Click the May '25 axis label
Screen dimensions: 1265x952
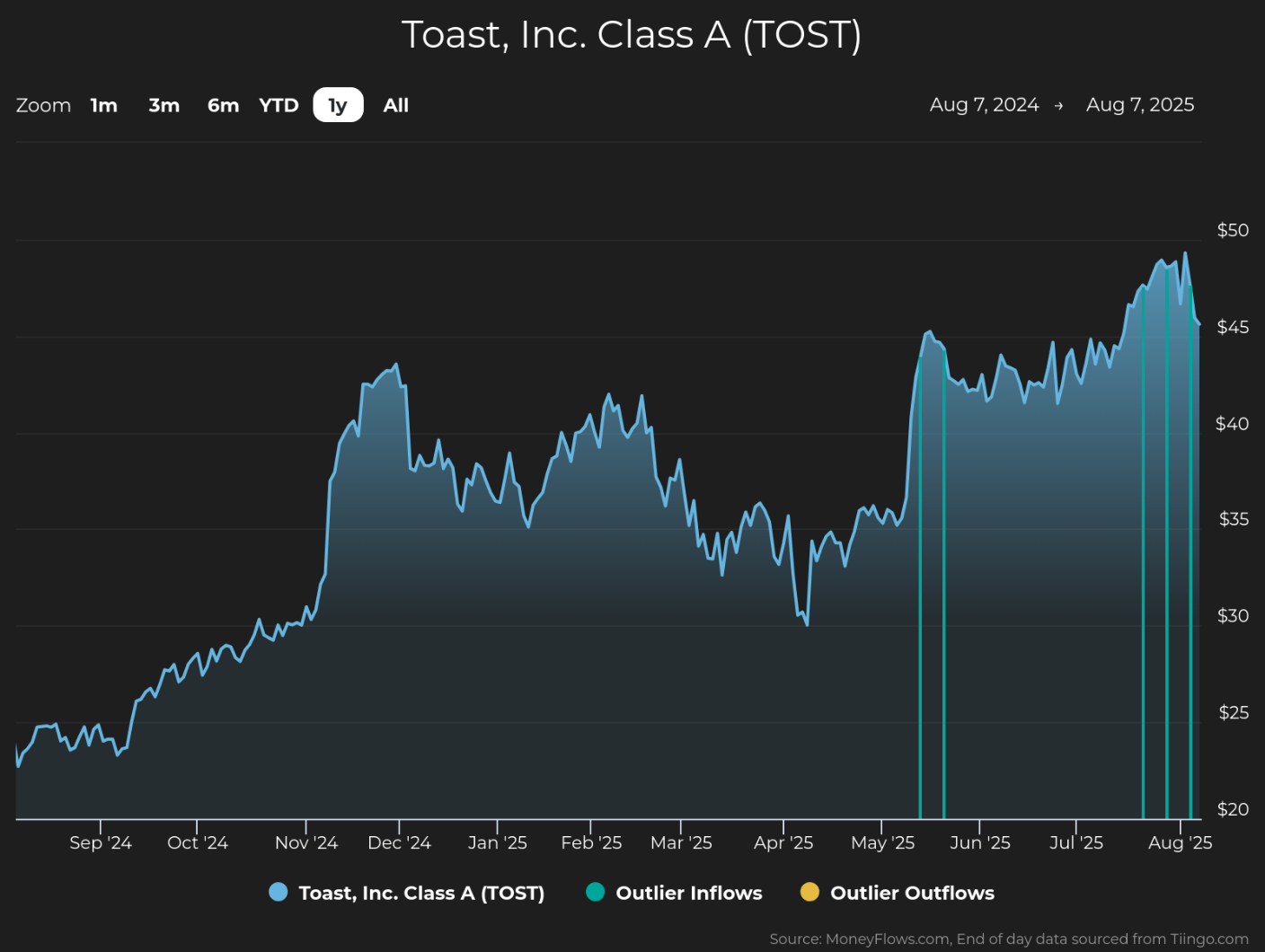[x=882, y=843]
